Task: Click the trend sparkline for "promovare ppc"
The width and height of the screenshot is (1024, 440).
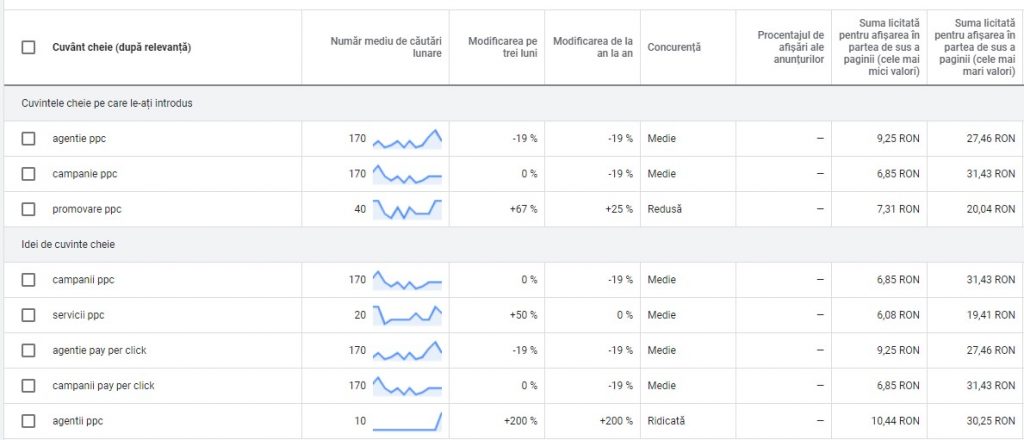Action: [x=407, y=210]
